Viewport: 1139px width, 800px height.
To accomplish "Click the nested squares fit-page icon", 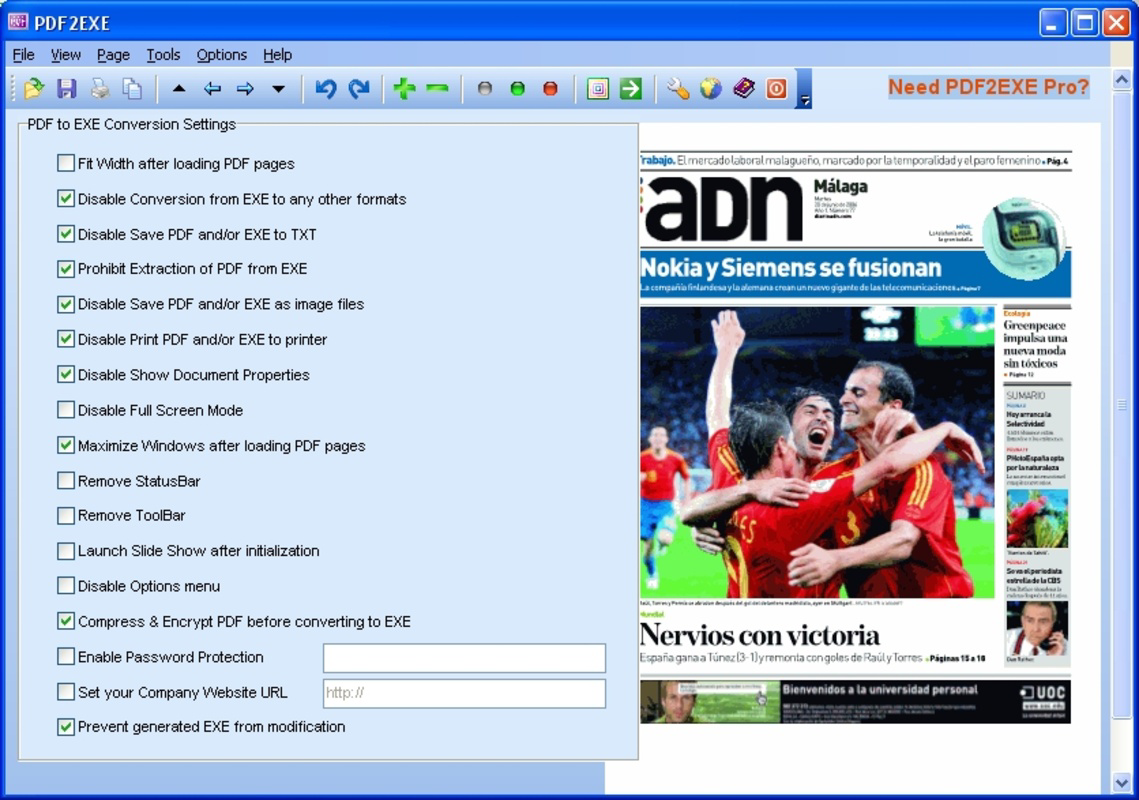I will pyautogui.click(x=597, y=89).
